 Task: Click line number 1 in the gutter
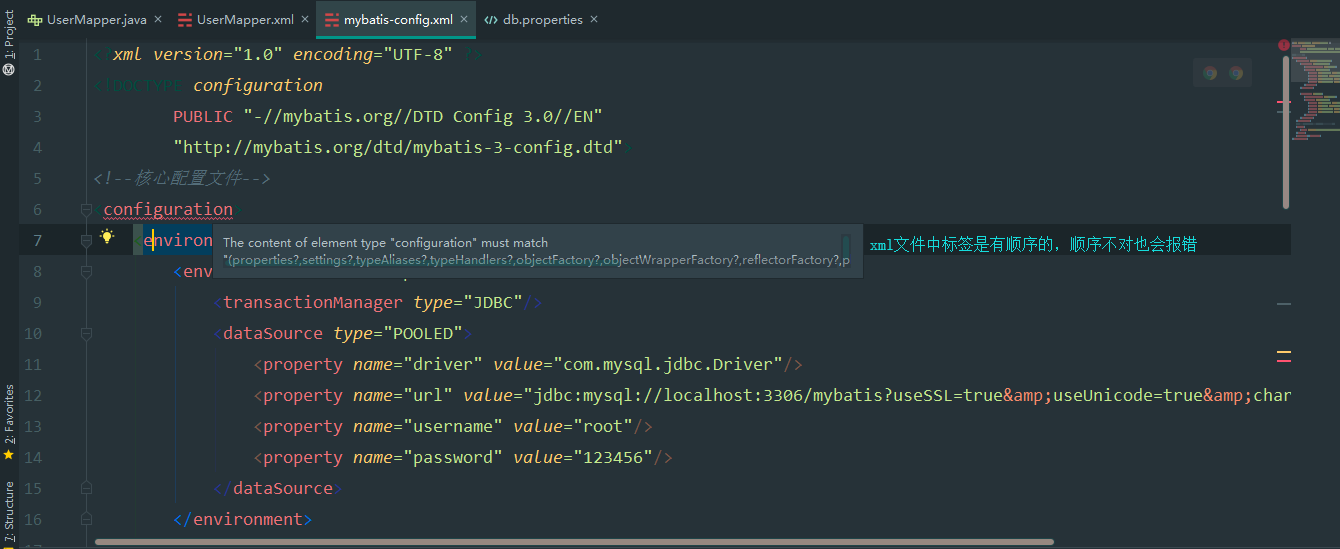(37, 54)
